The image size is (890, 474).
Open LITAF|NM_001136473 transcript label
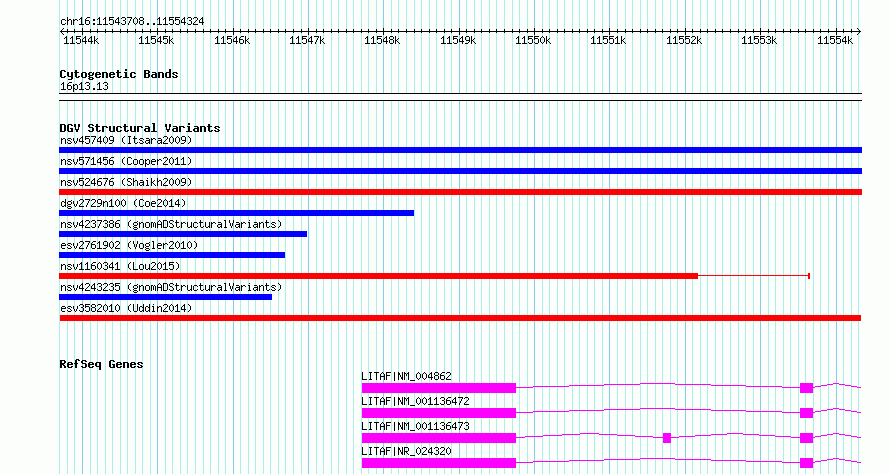pyautogui.click(x=415, y=426)
